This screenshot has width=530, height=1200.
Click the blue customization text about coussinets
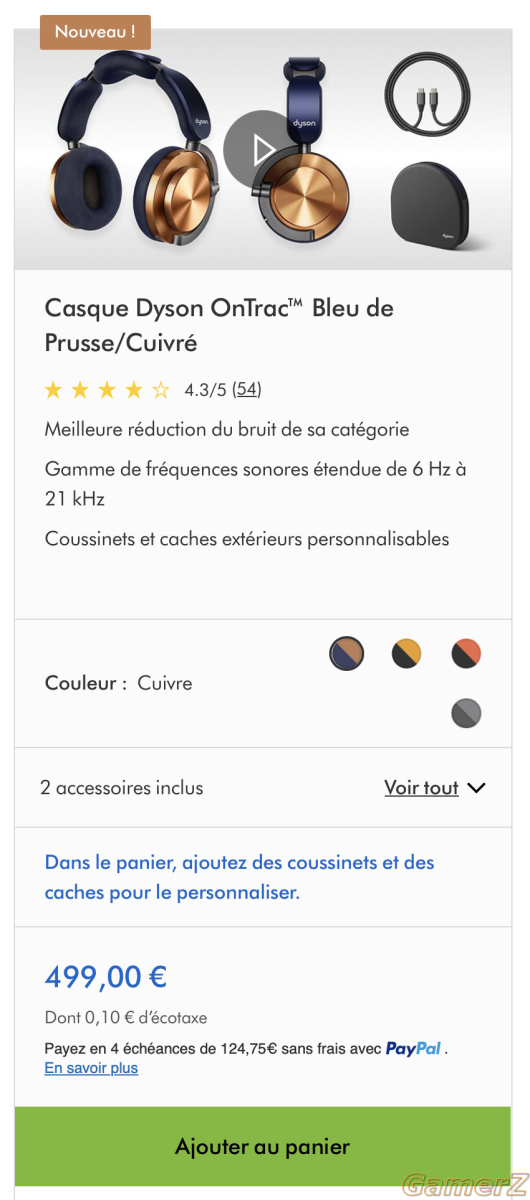240,877
